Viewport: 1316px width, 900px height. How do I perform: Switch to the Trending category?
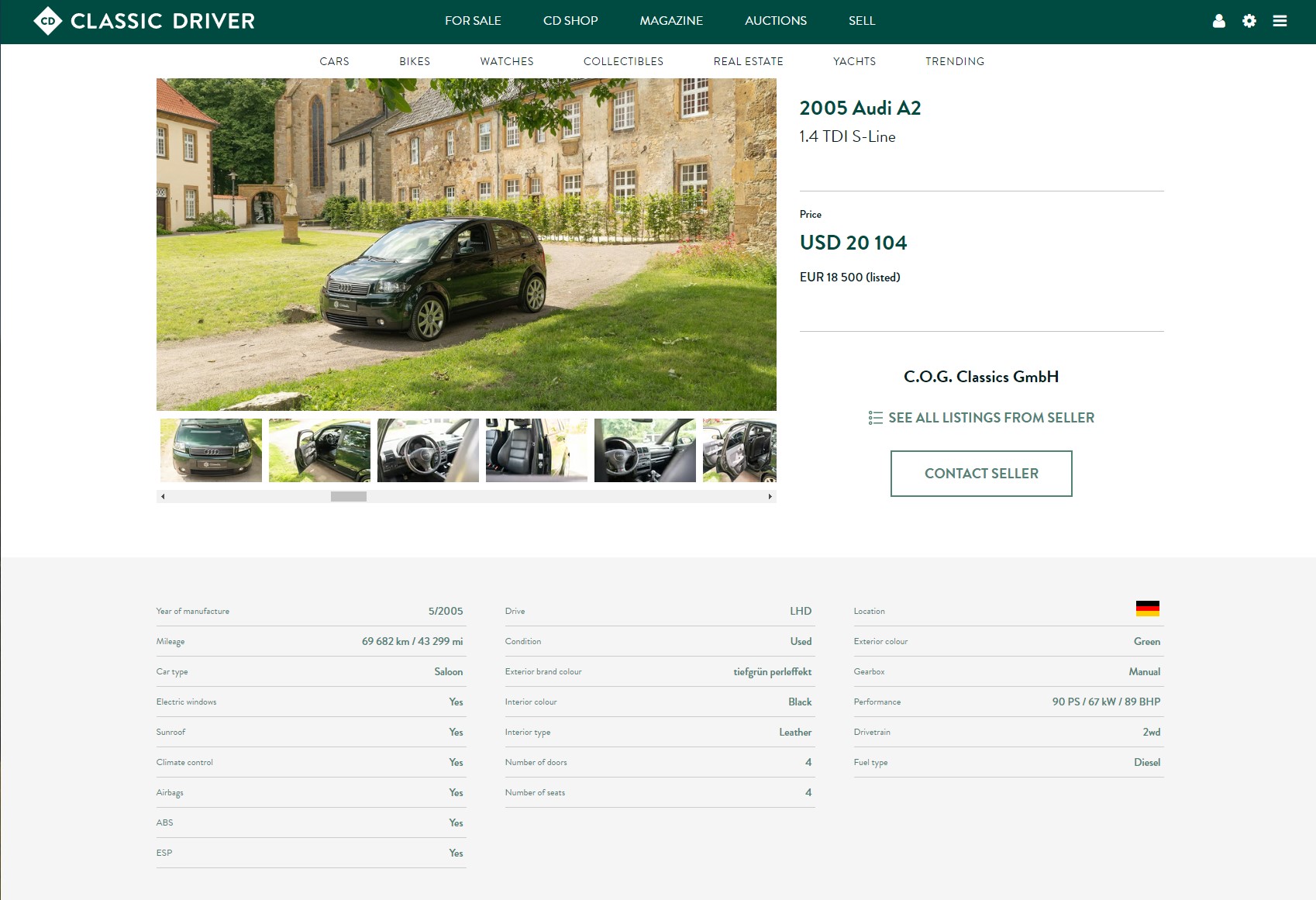pos(955,61)
